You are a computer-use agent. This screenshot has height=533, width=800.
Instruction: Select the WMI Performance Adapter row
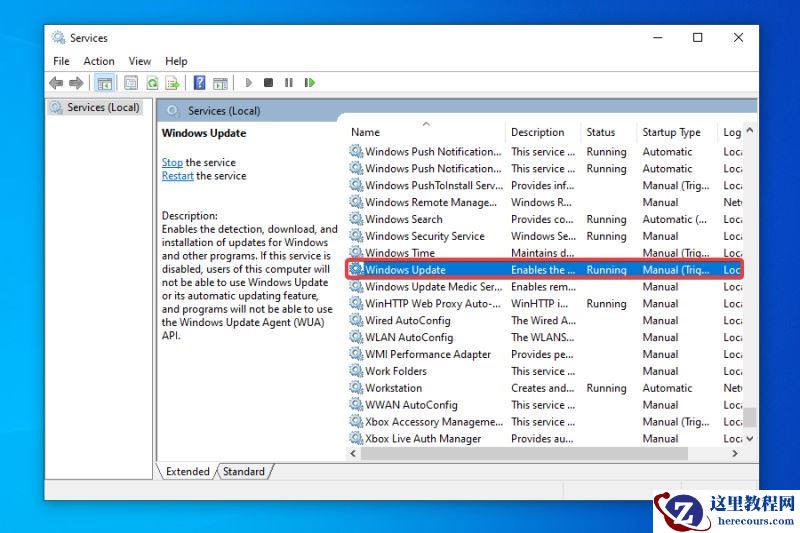545,354
